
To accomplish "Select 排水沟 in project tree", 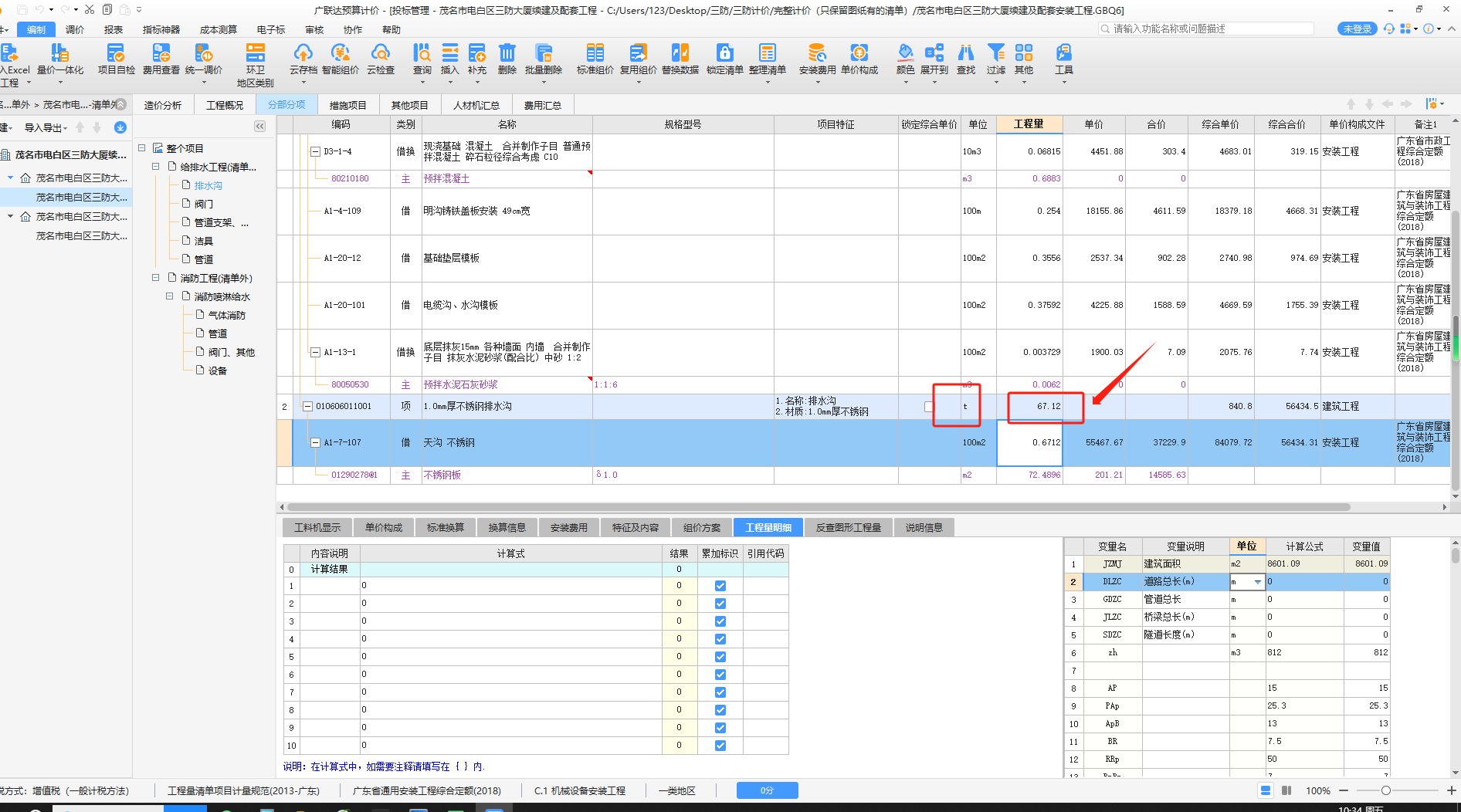I will [208, 185].
